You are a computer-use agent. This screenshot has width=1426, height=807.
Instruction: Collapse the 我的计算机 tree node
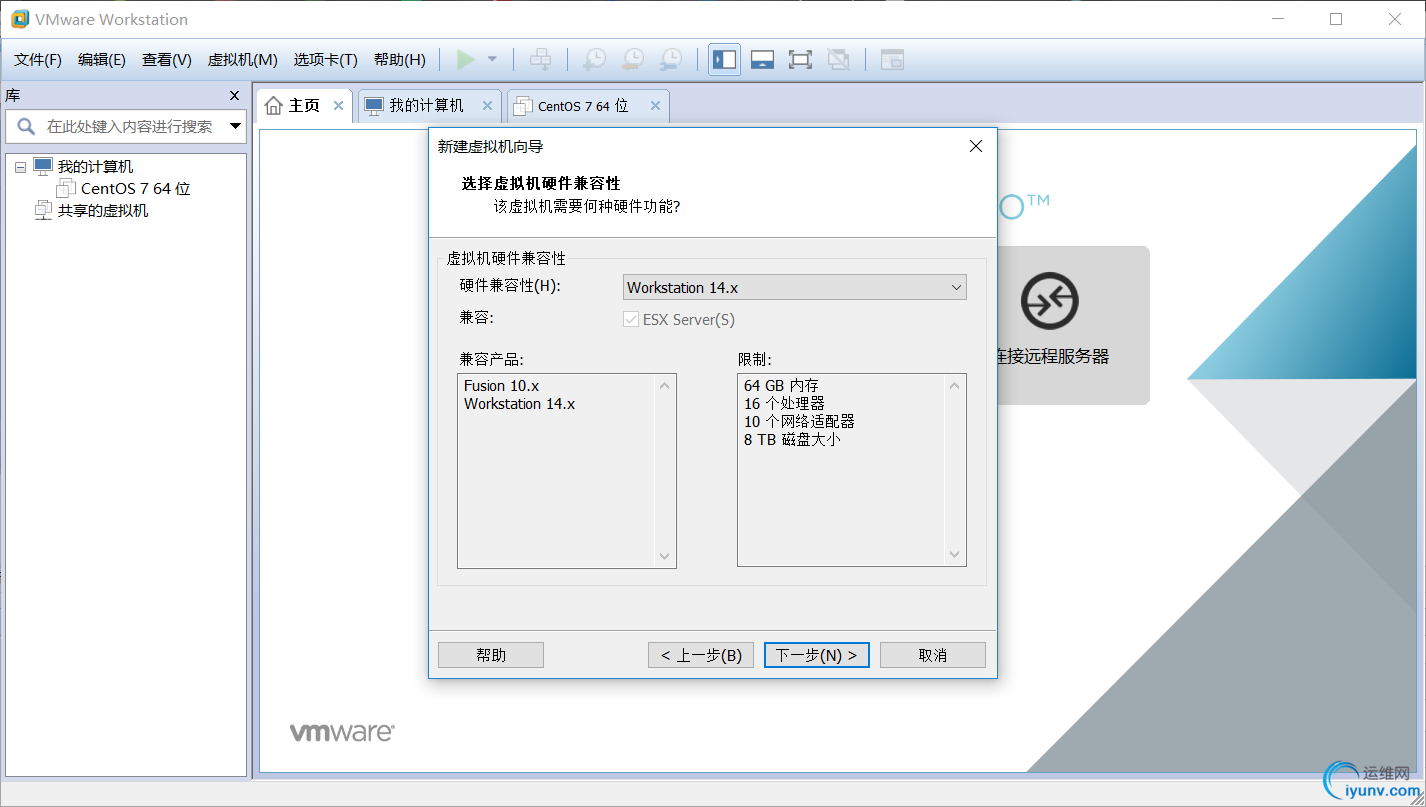point(20,167)
